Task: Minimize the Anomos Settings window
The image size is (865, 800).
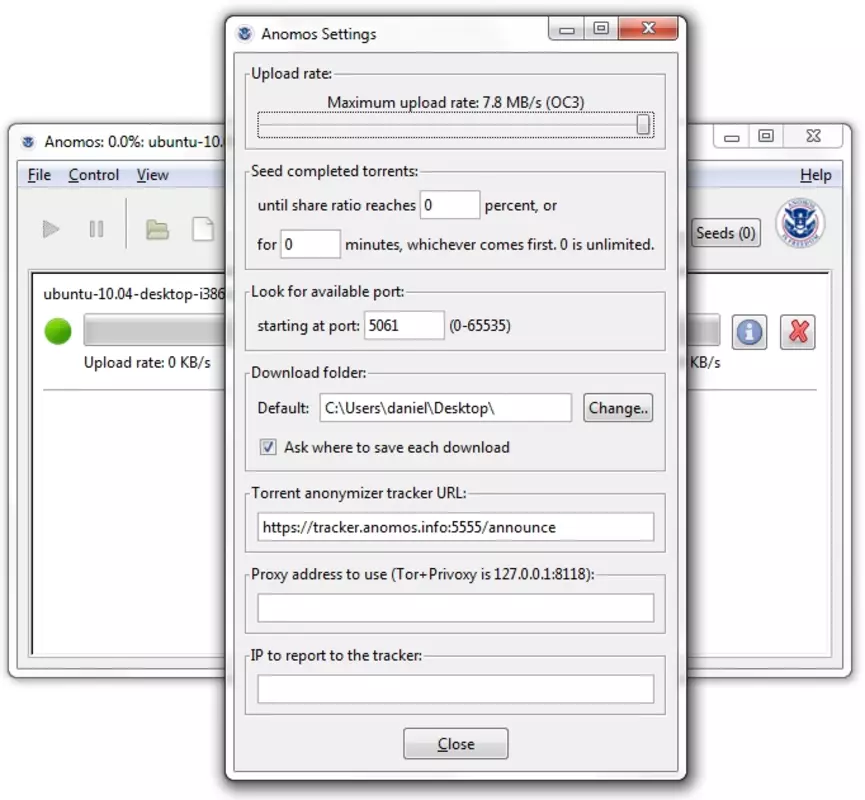Action: point(567,29)
